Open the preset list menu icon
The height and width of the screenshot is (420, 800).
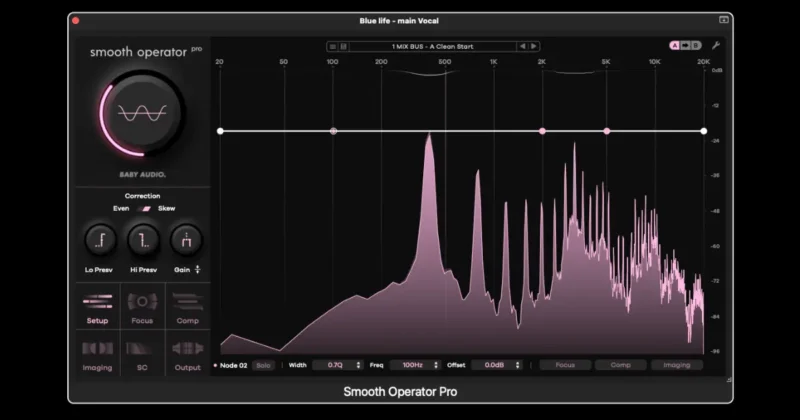pyautogui.click(x=333, y=46)
